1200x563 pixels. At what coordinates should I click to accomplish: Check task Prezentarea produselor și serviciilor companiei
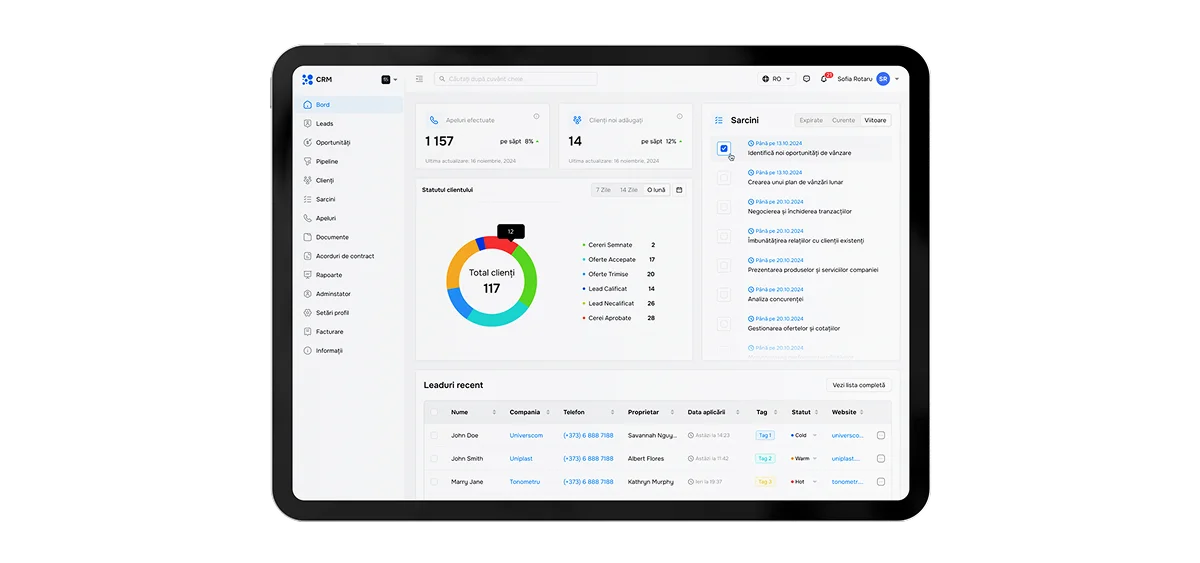724,265
